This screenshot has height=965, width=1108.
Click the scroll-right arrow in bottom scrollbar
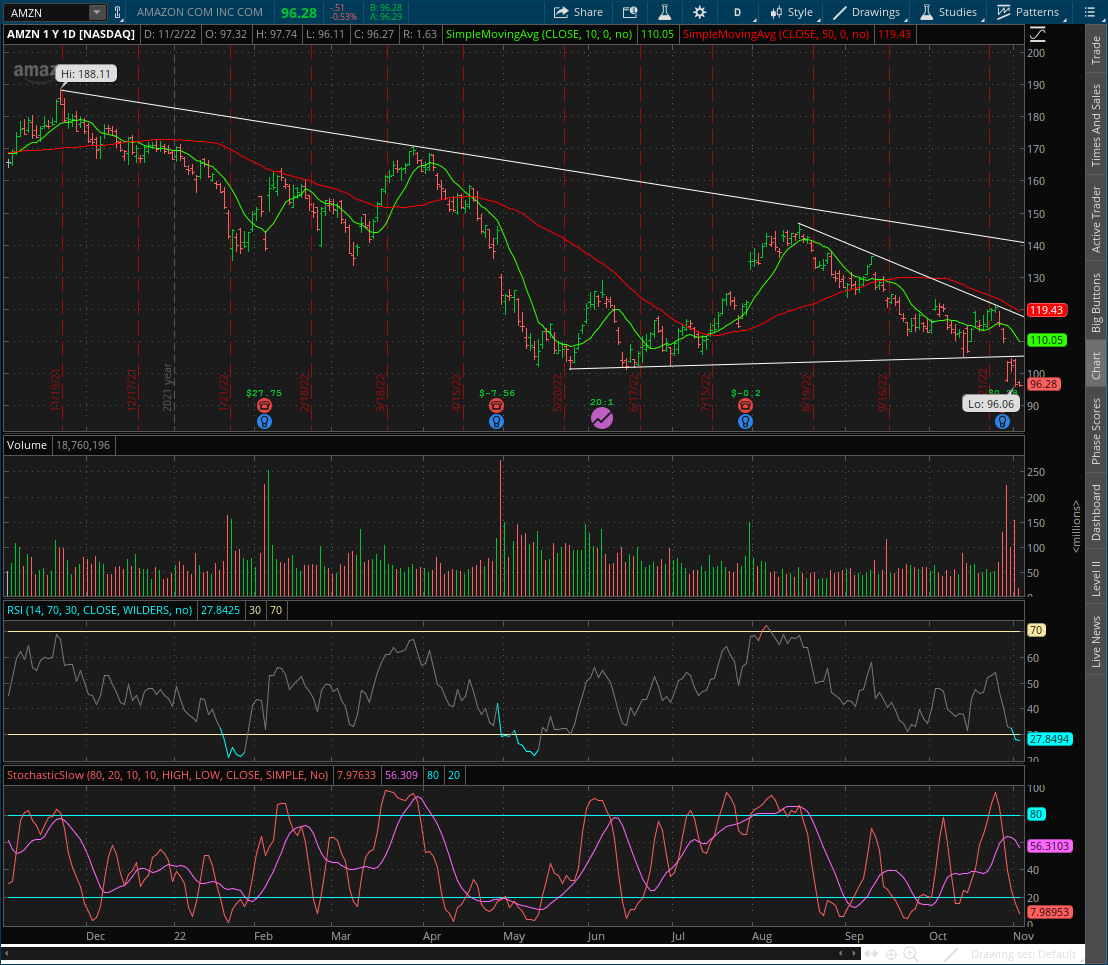click(x=855, y=954)
